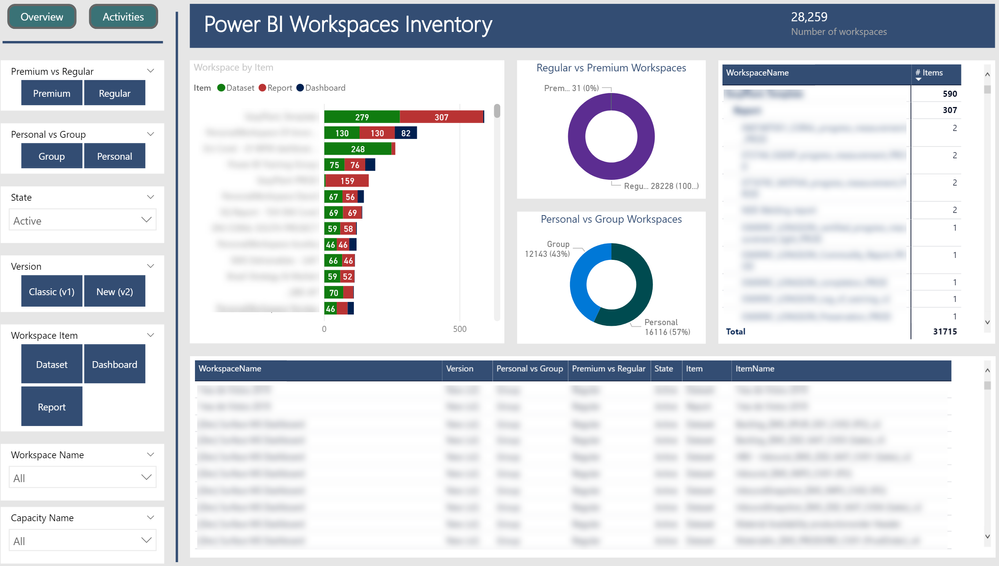Select the Group slicer button
Screen dimensions: 999x566
(x=52, y=156)
